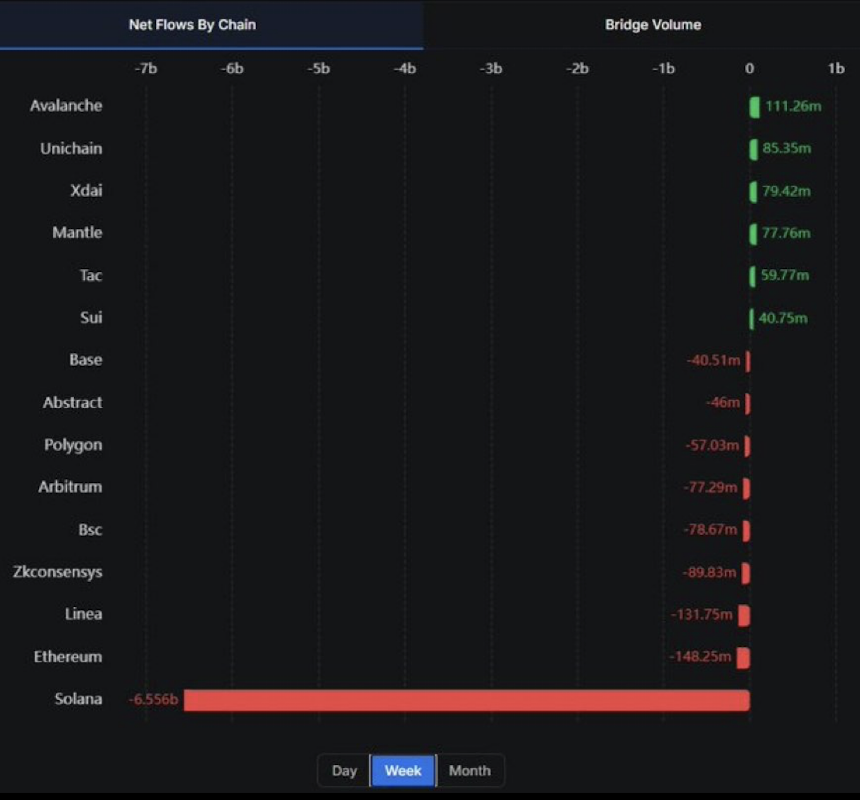Click the 85.35m value for Unichain
Viewport: 860px width, 800px height.
787,149
